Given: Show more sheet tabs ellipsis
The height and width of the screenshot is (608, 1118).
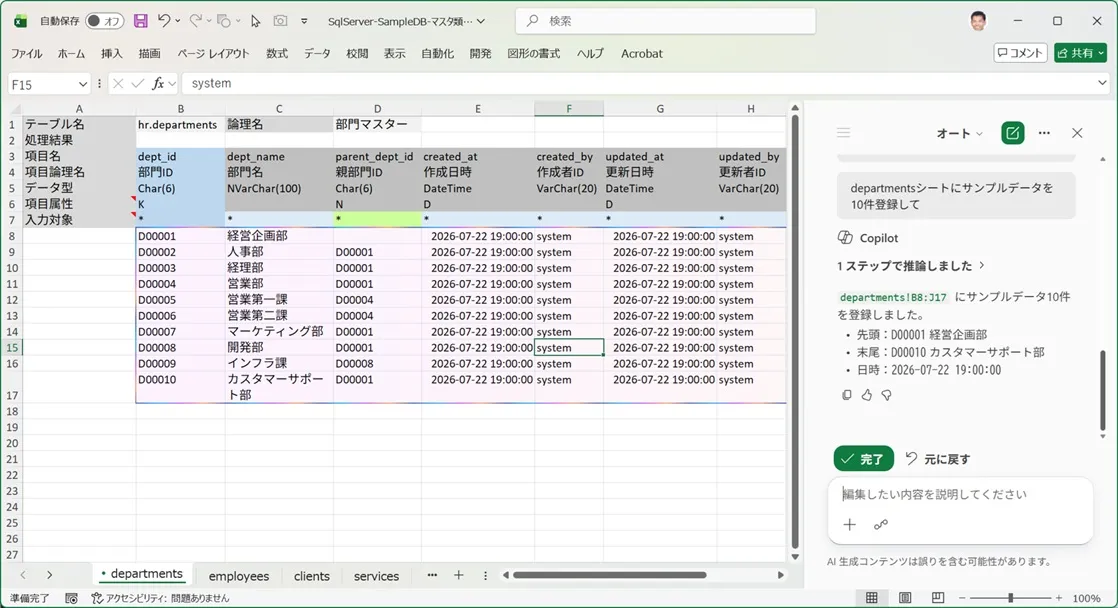Looking at the screenshot, I should (x=432, y=575).
